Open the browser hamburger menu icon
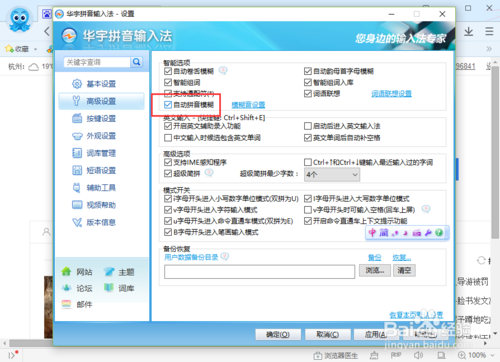 click(489, 32)
